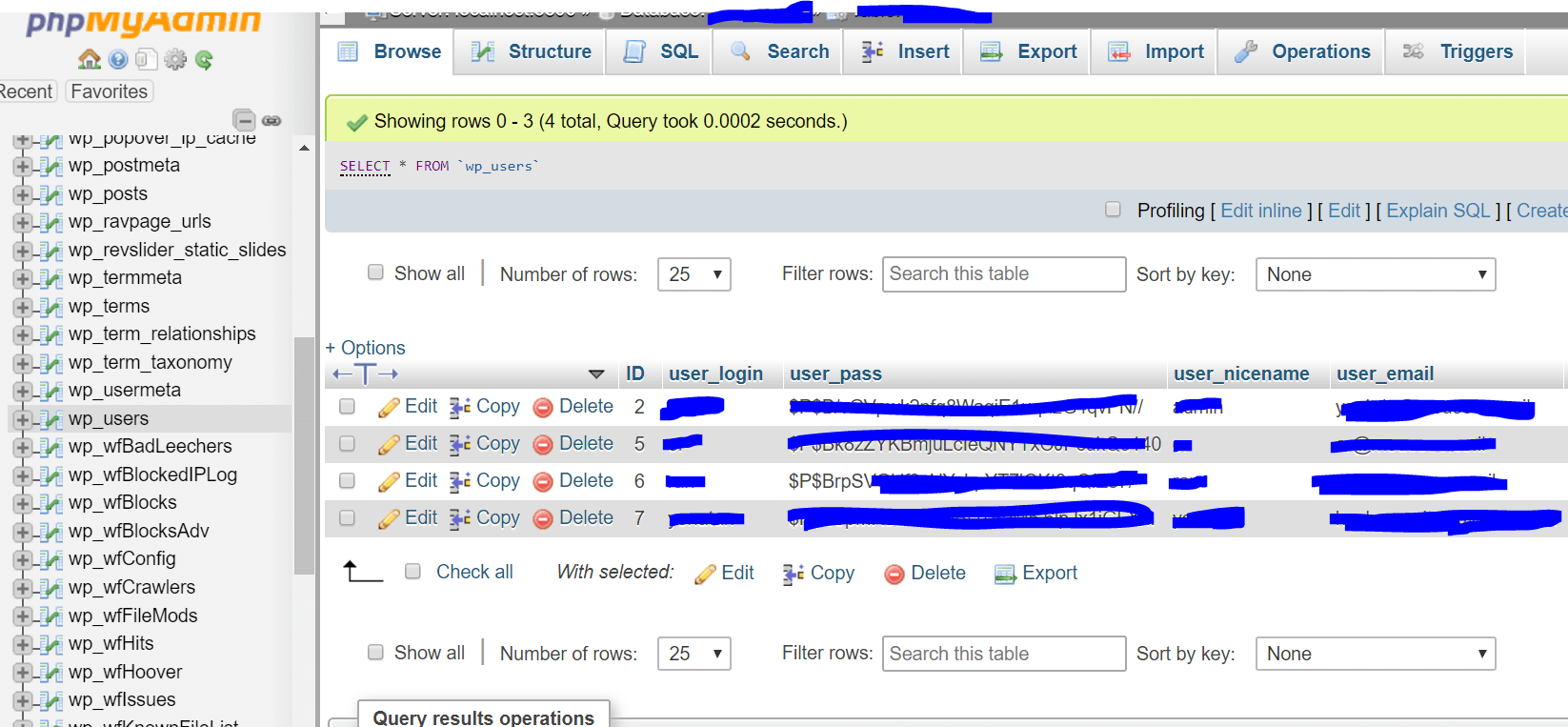The image size is (1568, 727).
Task: Click the wp_wfConfig table icon in tree
Action: coord(51,559)
